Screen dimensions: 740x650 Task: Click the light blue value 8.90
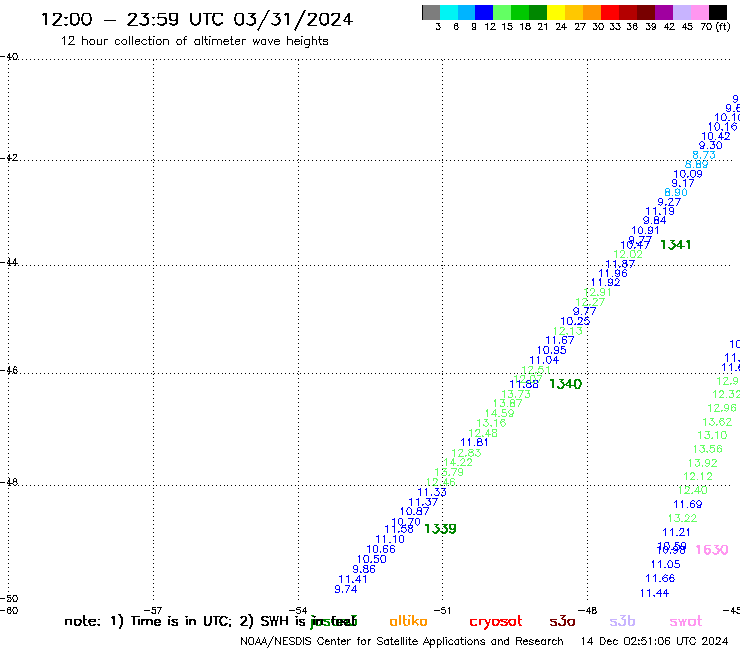click(x=676, y=192)
